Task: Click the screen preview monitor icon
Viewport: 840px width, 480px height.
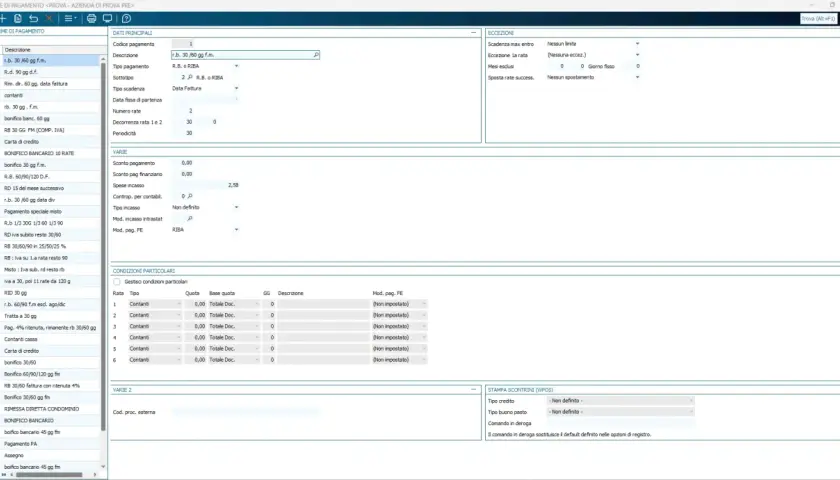Action: point(107,18)
